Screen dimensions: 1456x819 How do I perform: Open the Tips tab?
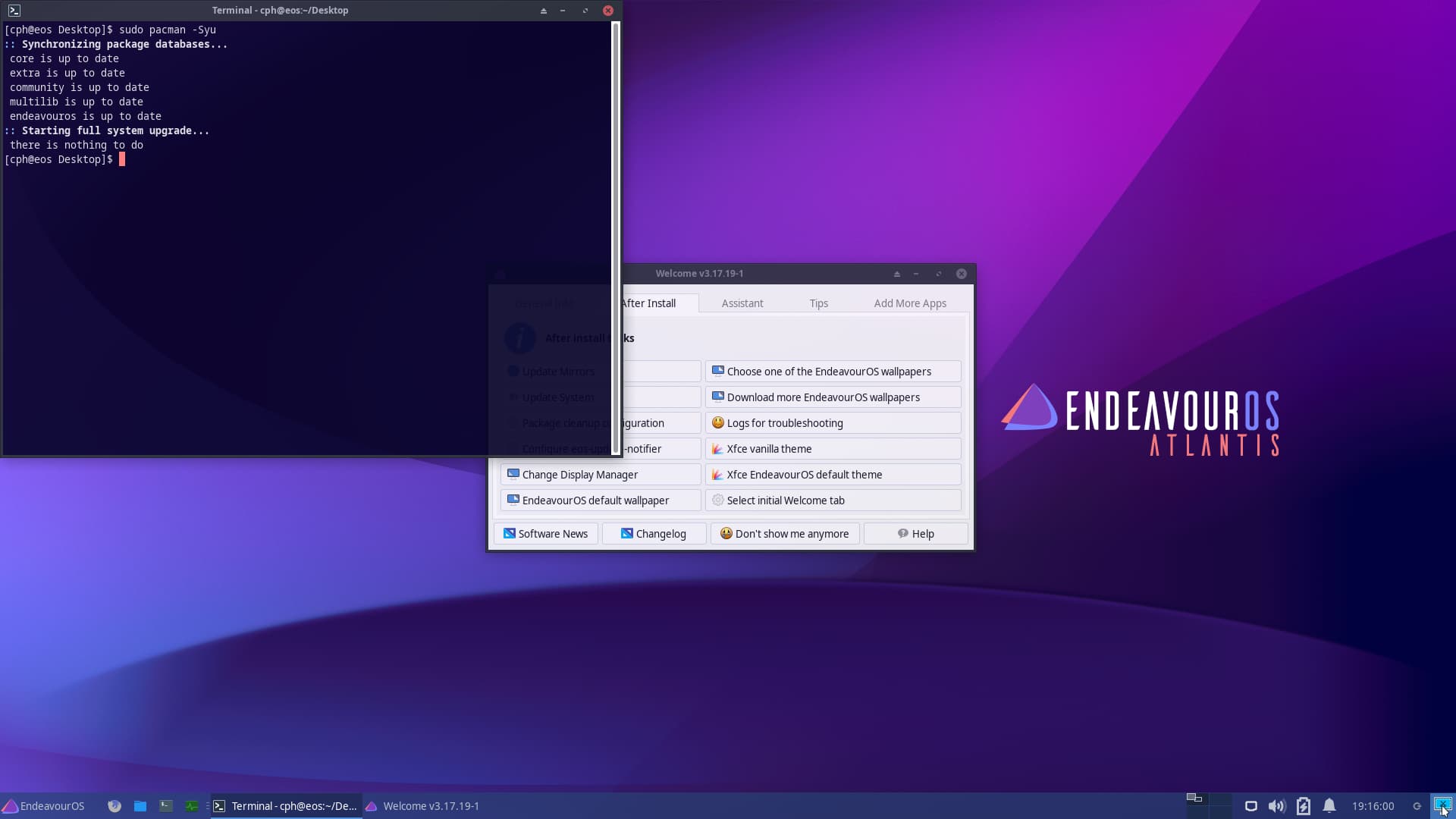[819, 303]
